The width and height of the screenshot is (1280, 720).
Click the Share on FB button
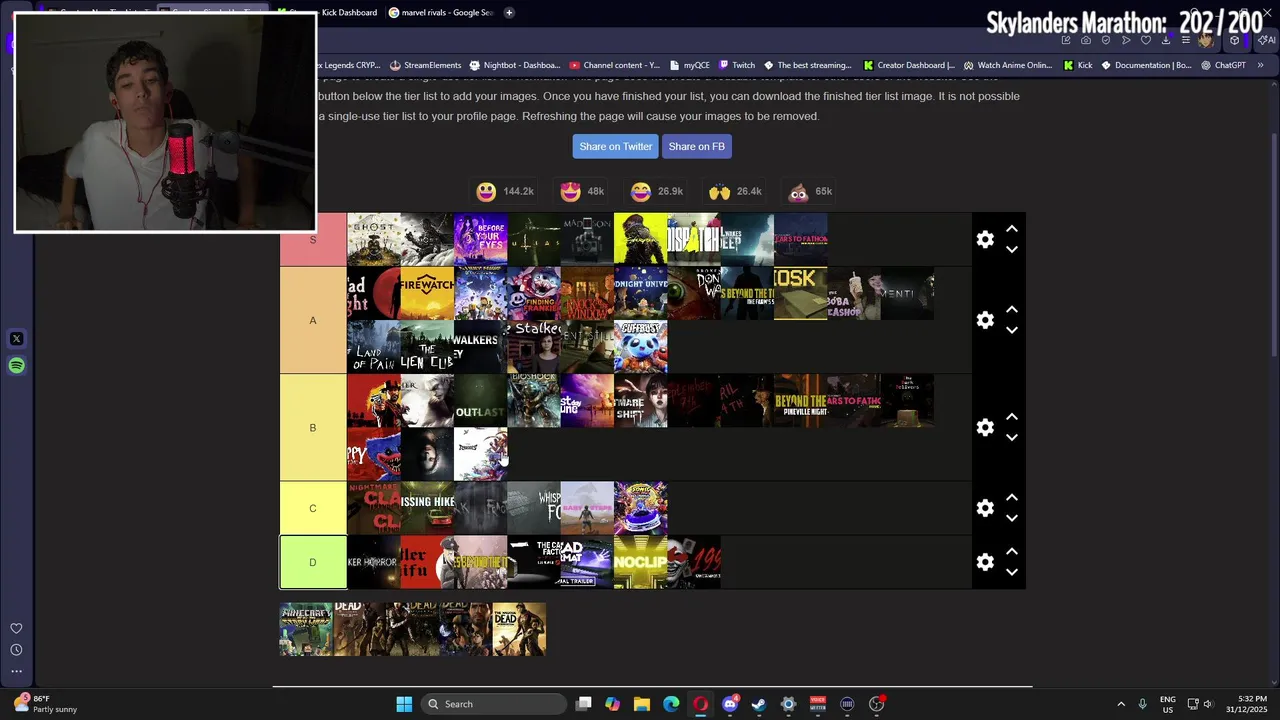click(x=696, y=146)
